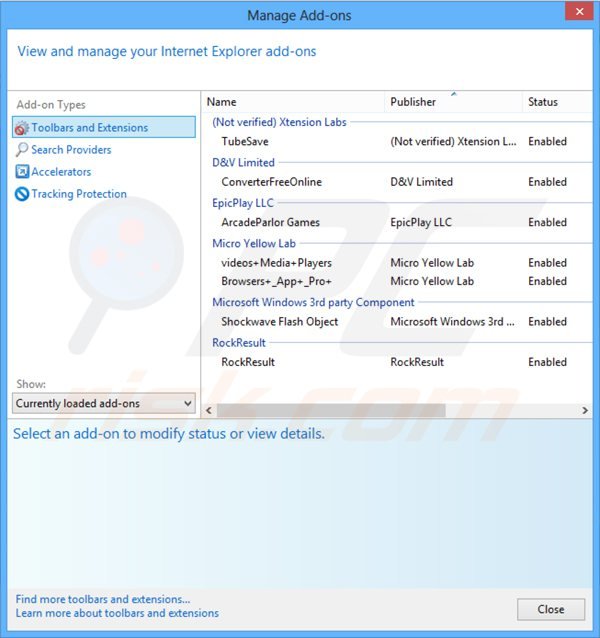Click the Xtension Labs group header
The image size is (600, 638).
click(x=279, y=122)
